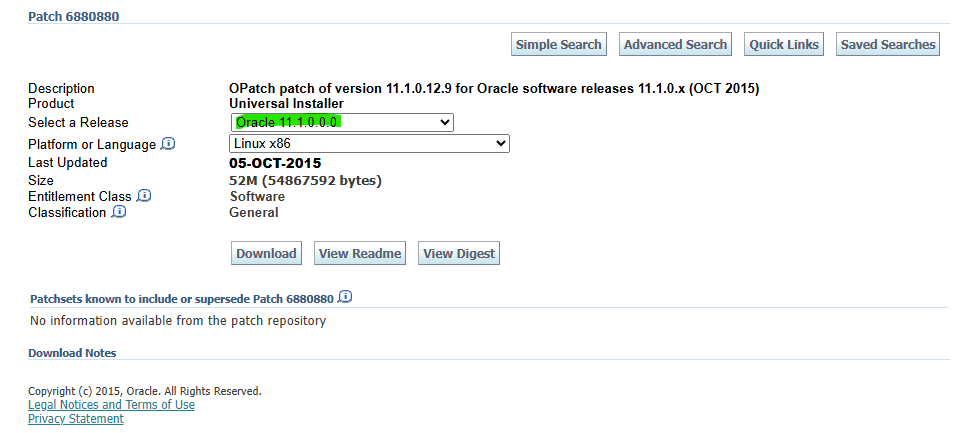This screenshot has width=970, height=433.
Task: Open Legal Notices and Terms of Use link
Action: 111,405
